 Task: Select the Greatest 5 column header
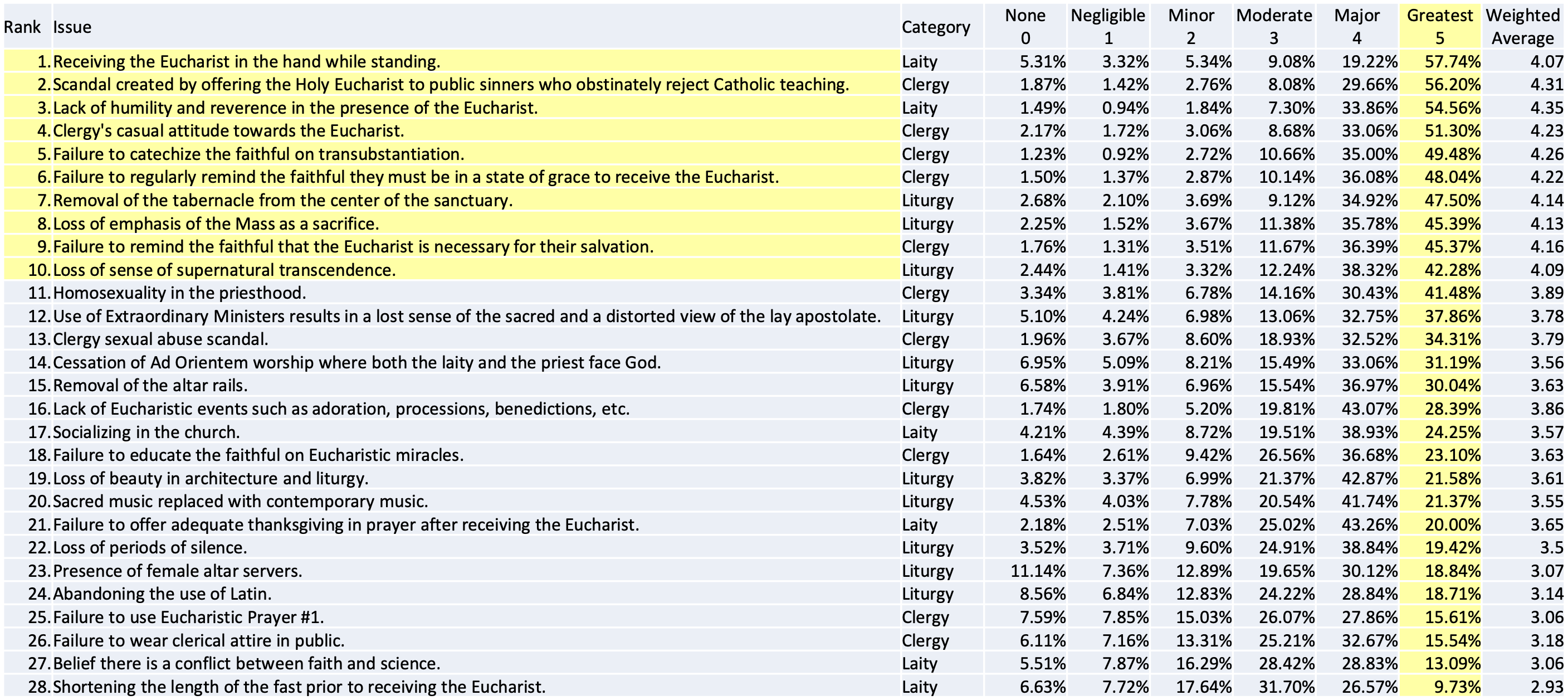point(1439,27)
